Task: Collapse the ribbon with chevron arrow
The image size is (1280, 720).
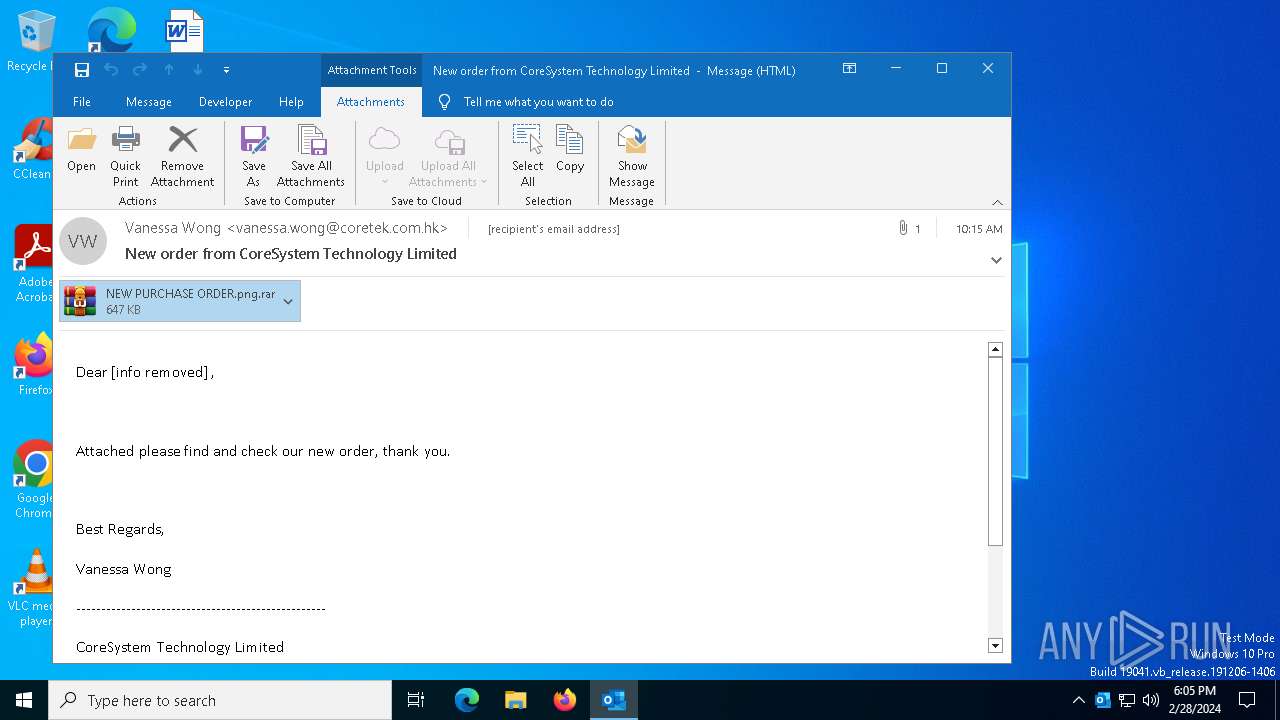Action: click(x=997, y=202)
